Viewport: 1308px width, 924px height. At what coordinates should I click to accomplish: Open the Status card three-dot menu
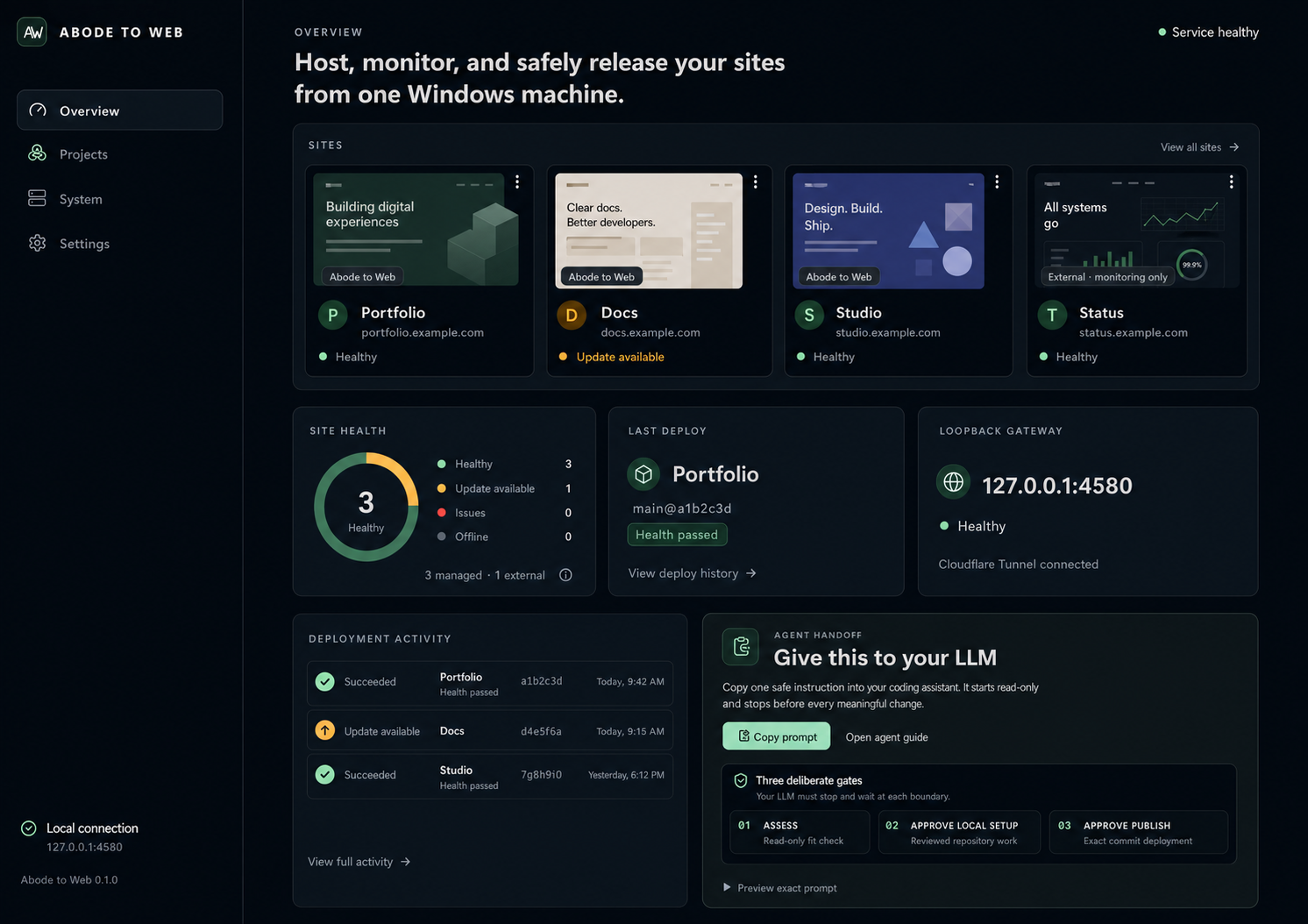coord(1231,181)
